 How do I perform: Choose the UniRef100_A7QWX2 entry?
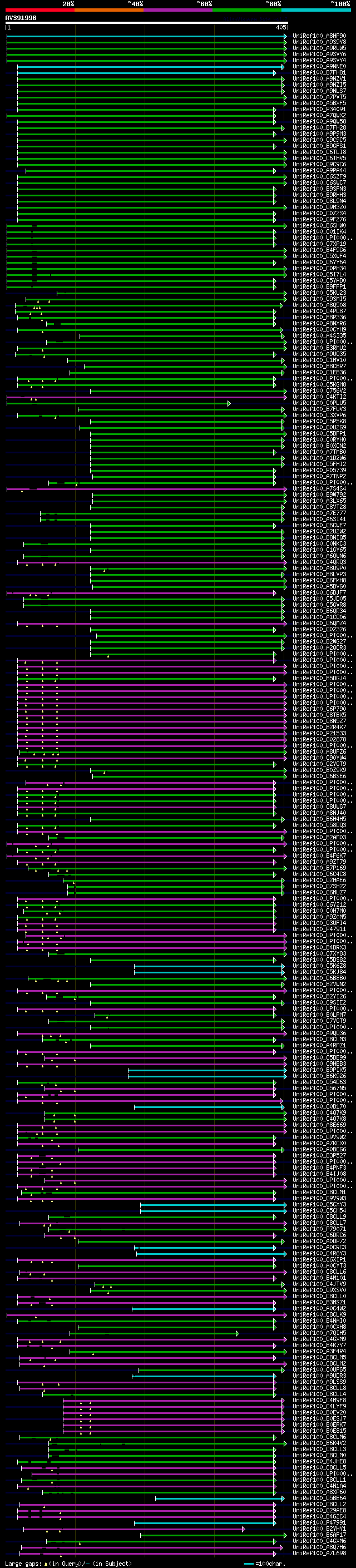click(319, 116)
